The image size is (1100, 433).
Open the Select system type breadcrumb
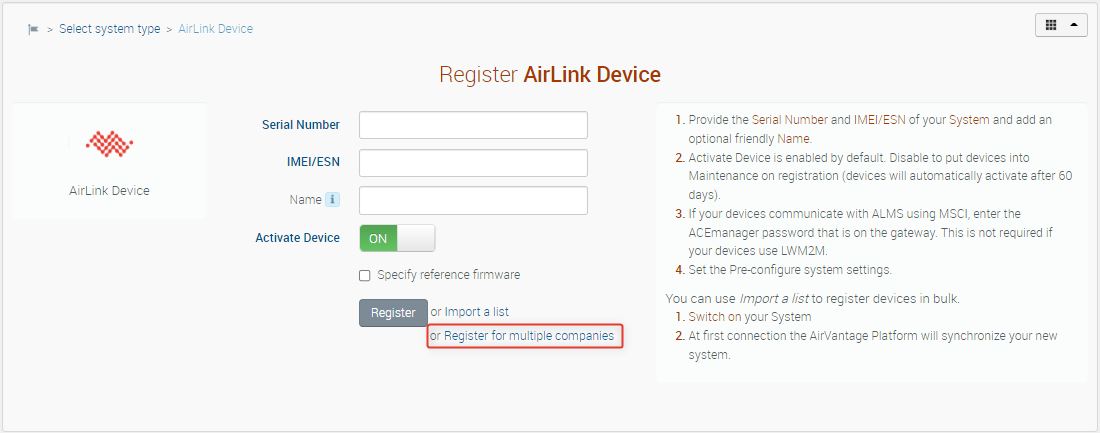109,29
